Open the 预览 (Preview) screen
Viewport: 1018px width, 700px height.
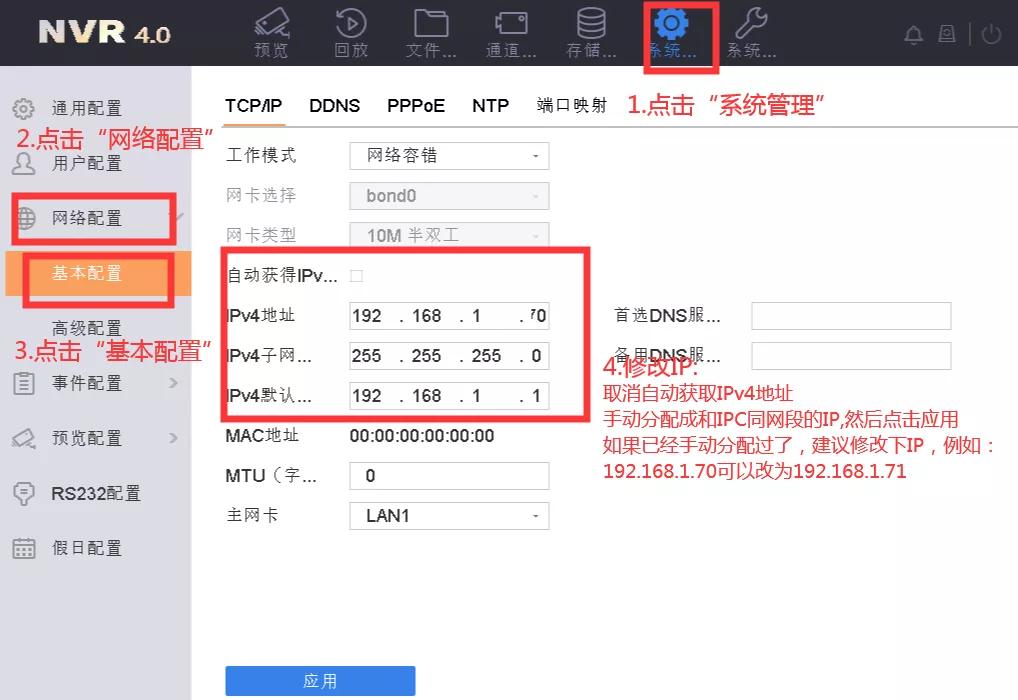pyautogui.click(x=270, y=32)
